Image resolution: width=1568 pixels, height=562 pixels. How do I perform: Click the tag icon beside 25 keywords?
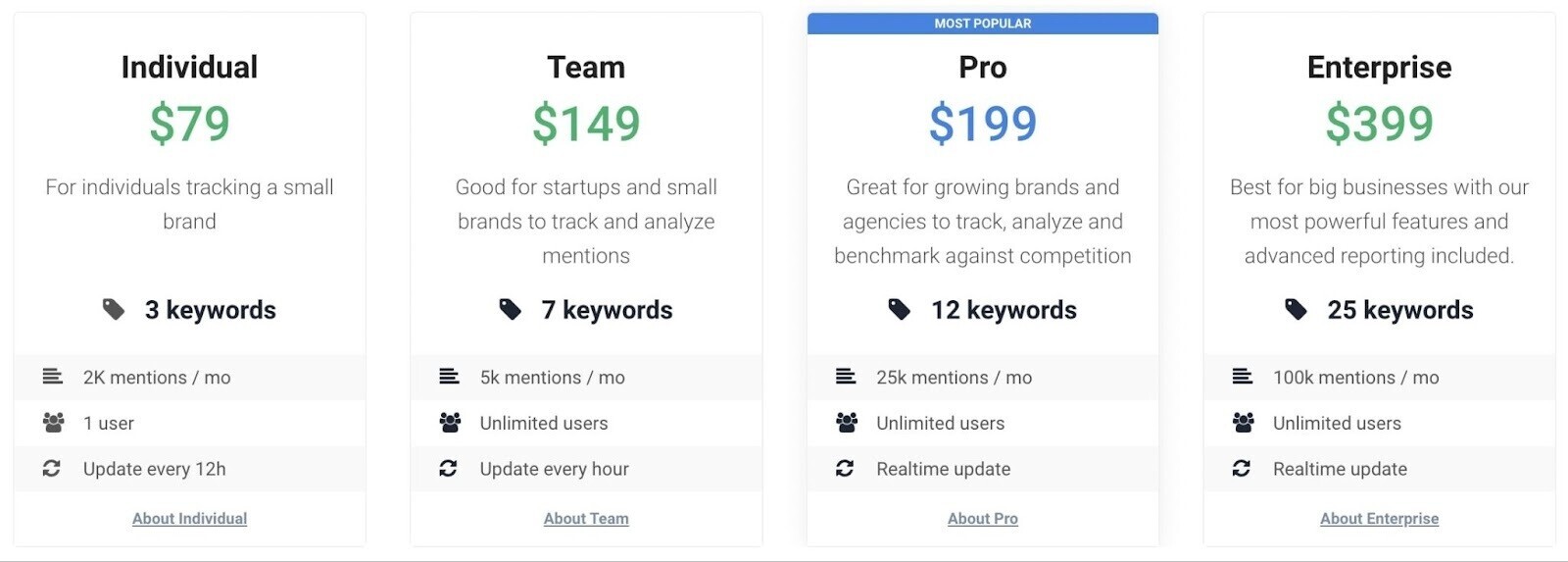click(1297, 310)
